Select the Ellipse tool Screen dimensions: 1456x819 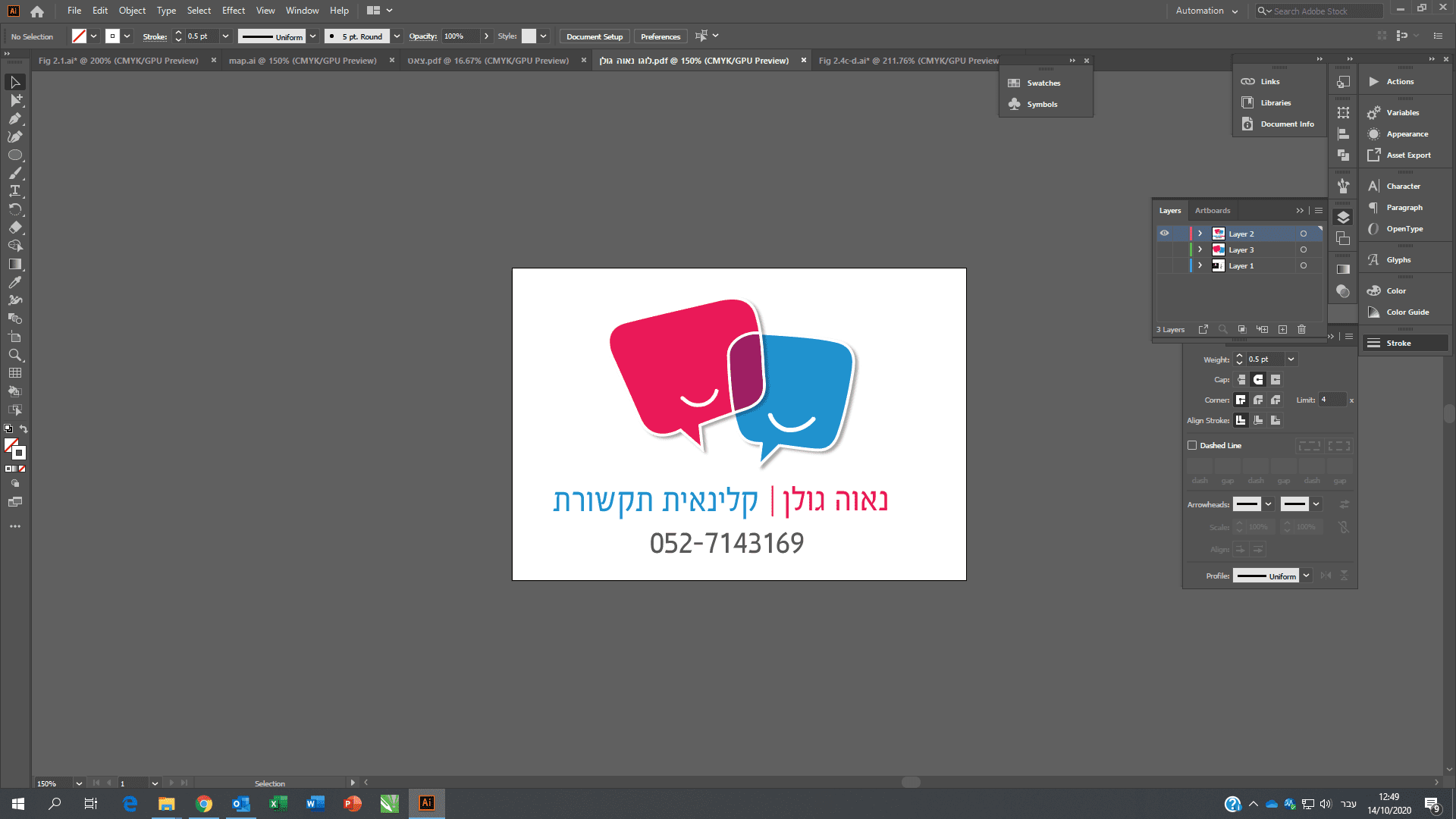click(x=14, y=155)
